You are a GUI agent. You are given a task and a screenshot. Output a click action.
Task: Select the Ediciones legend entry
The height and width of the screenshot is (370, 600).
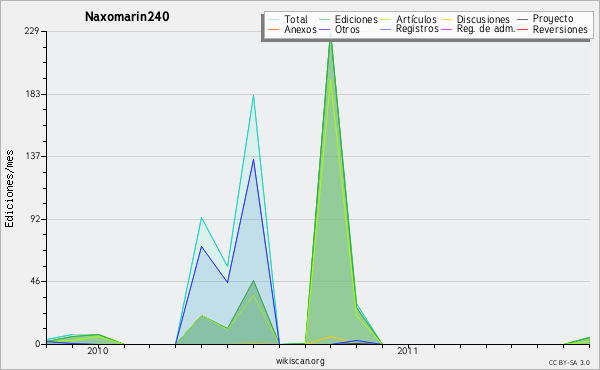point(356,19)
